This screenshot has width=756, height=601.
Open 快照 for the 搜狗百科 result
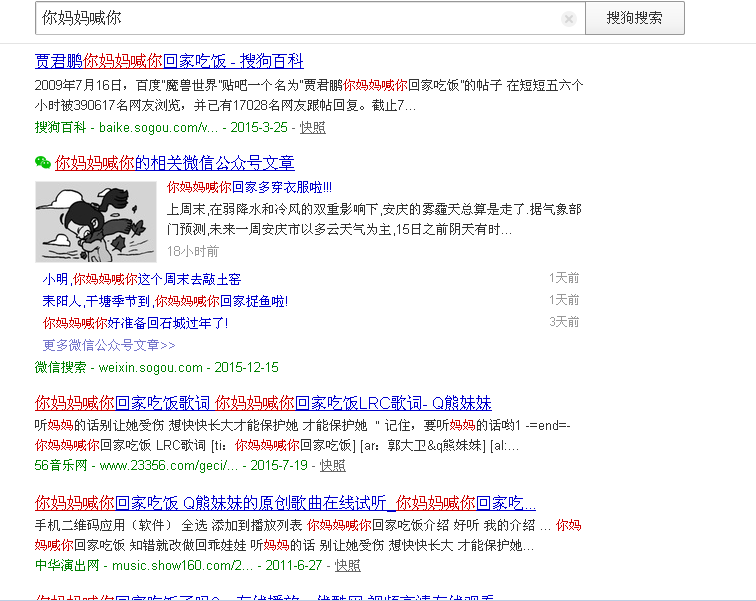click(312, 127)
